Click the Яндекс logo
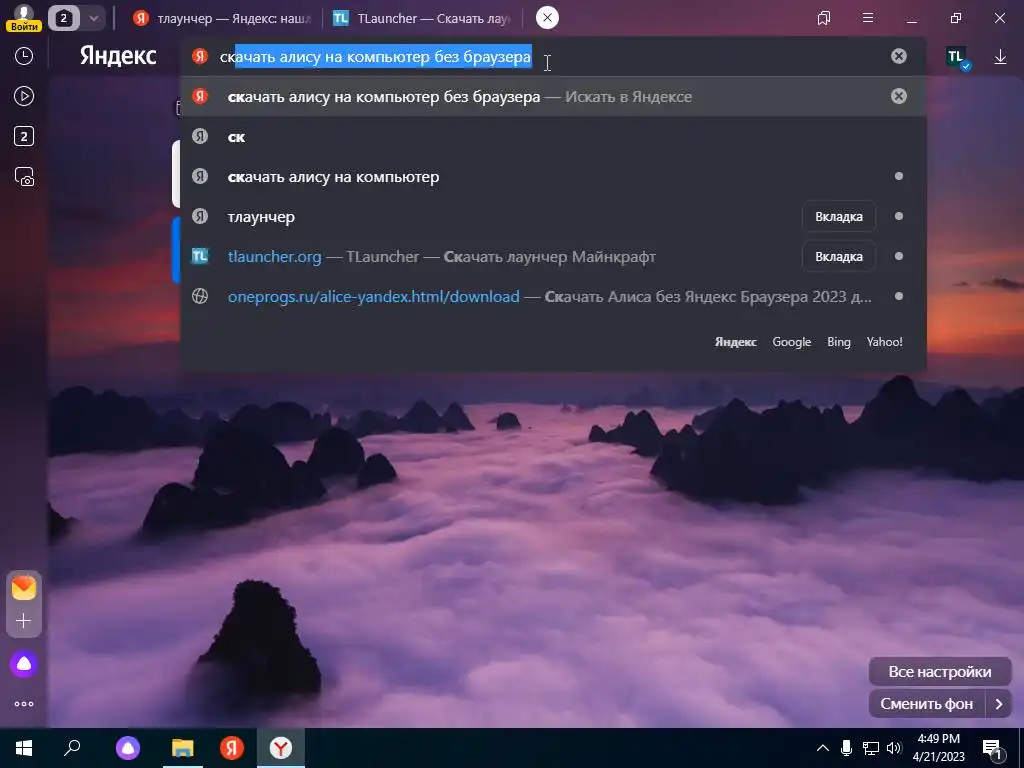 (x=118, y=56)
